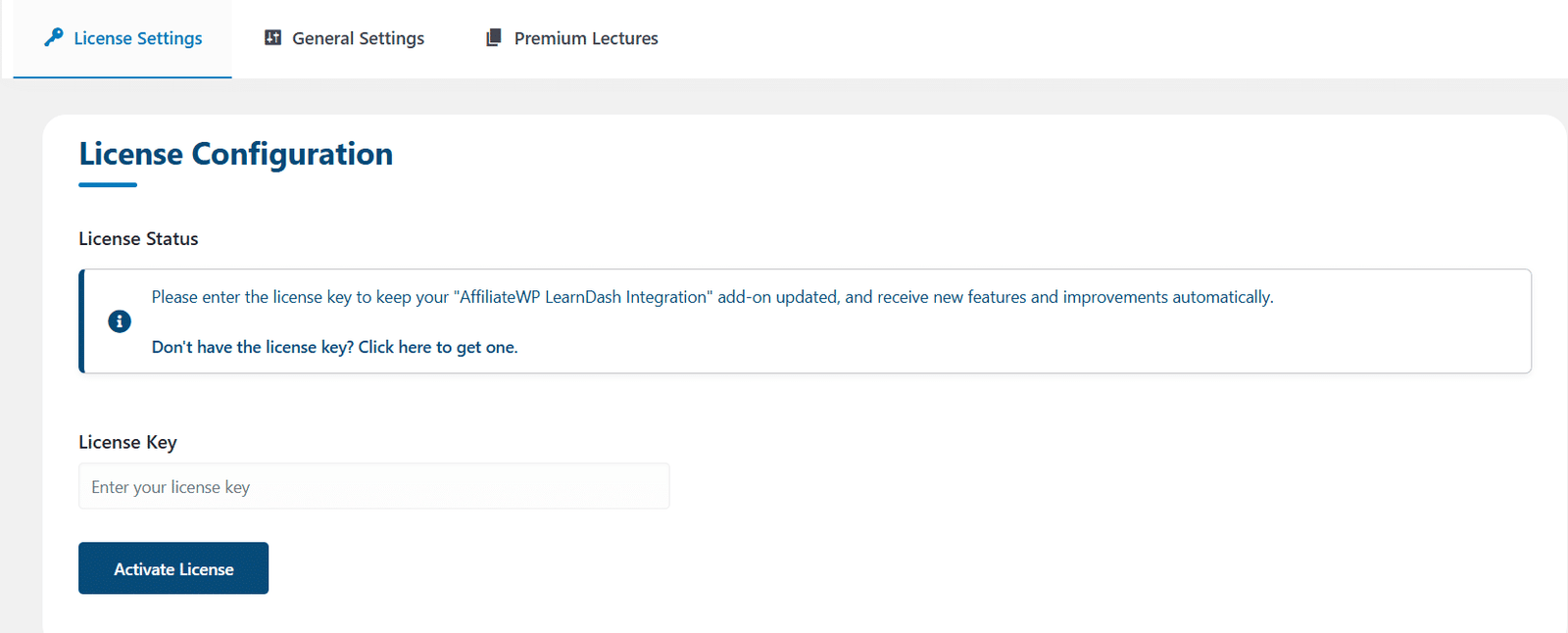Viewport: 1568px width, 633px height.
Task: Click the key icon beside License Settings
Action: pos(54,37)
